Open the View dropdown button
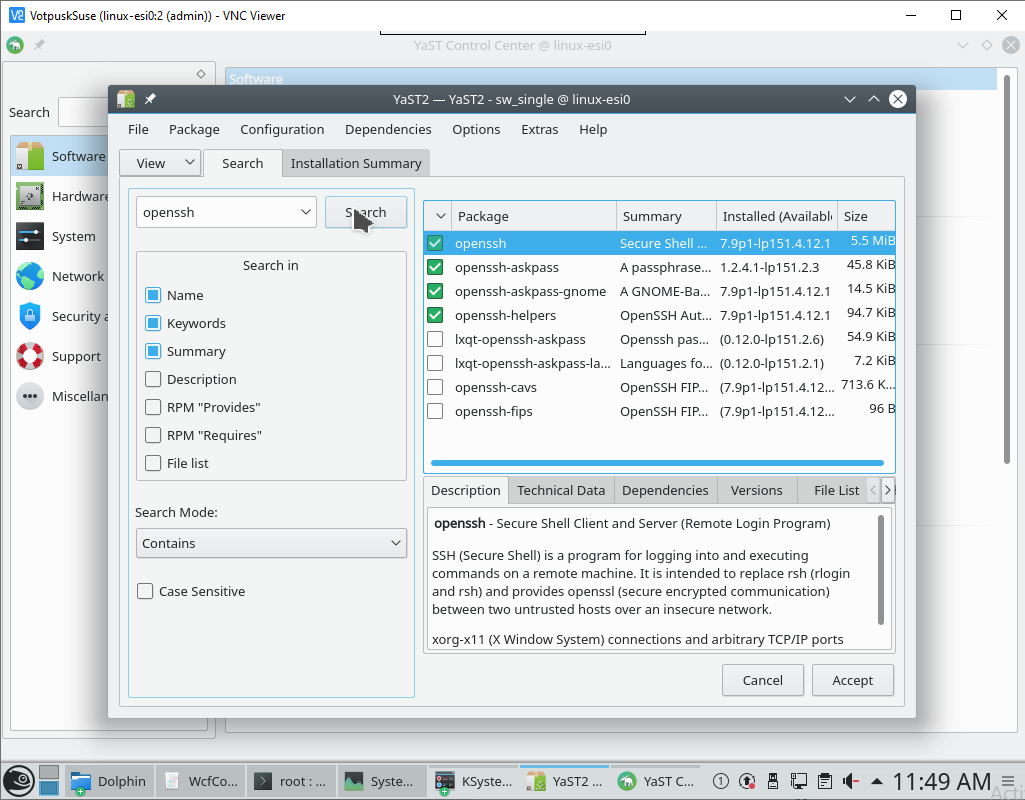This screenshot has width=1025, height=800. click(160, 163)
